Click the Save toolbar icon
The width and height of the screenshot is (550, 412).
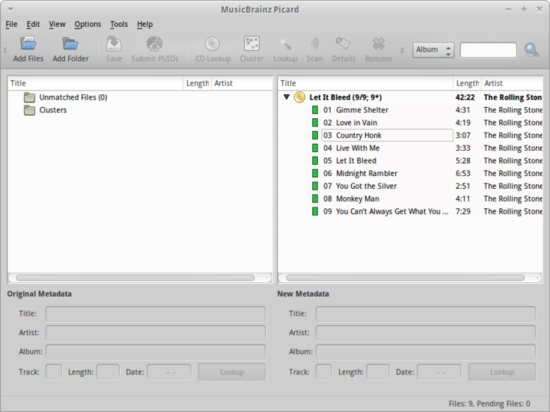click(x=114, y=44)
